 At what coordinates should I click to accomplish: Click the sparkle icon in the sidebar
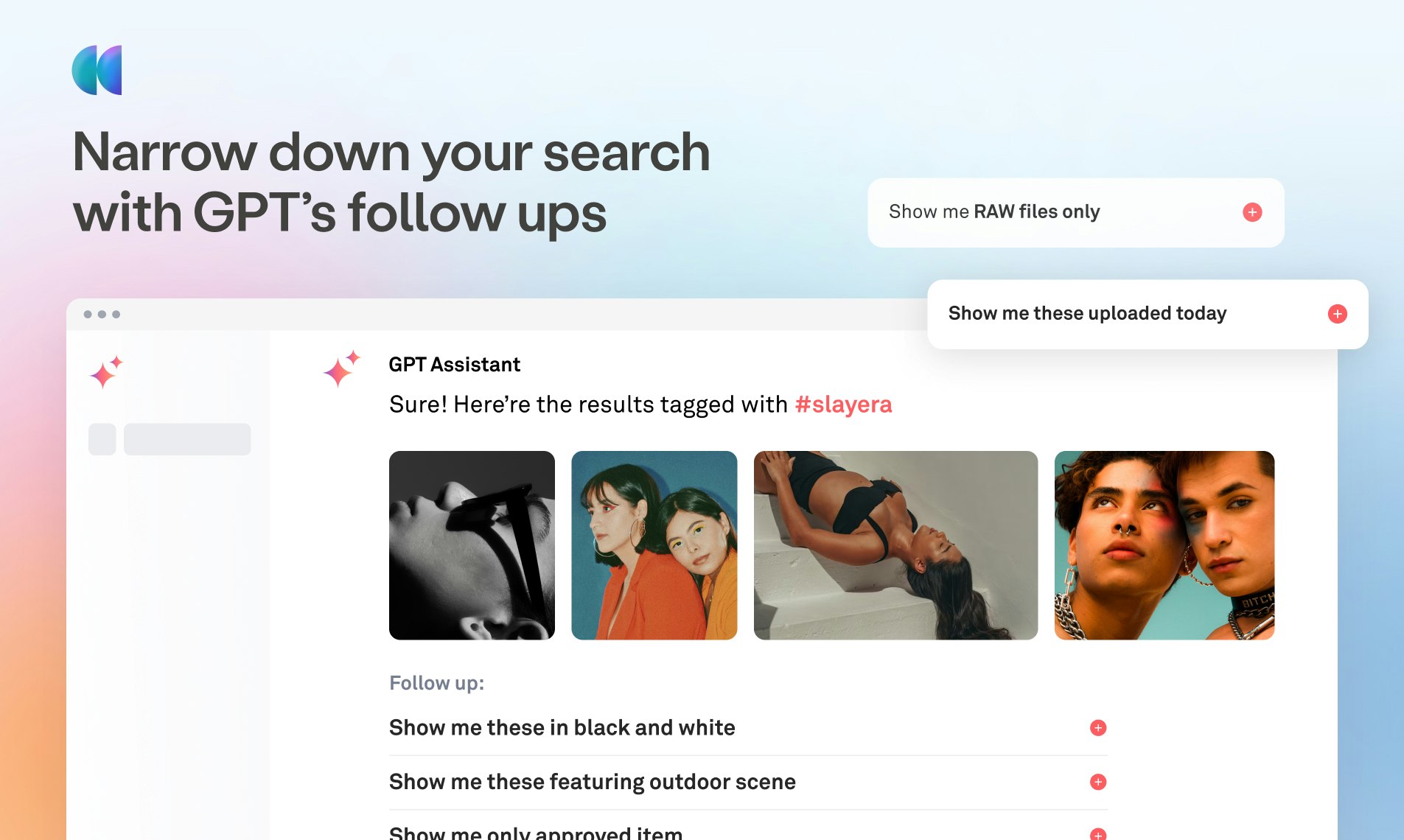pos(106,372)
